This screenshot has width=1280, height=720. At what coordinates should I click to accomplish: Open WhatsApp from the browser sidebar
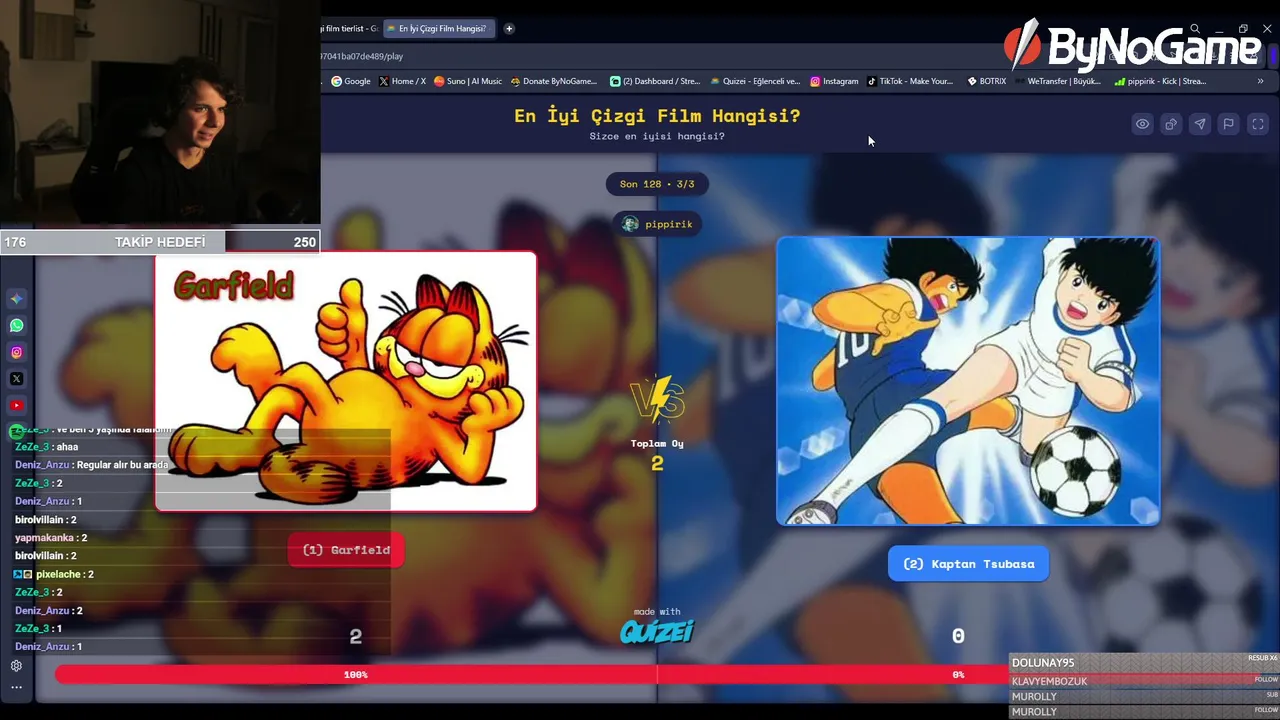16,325
